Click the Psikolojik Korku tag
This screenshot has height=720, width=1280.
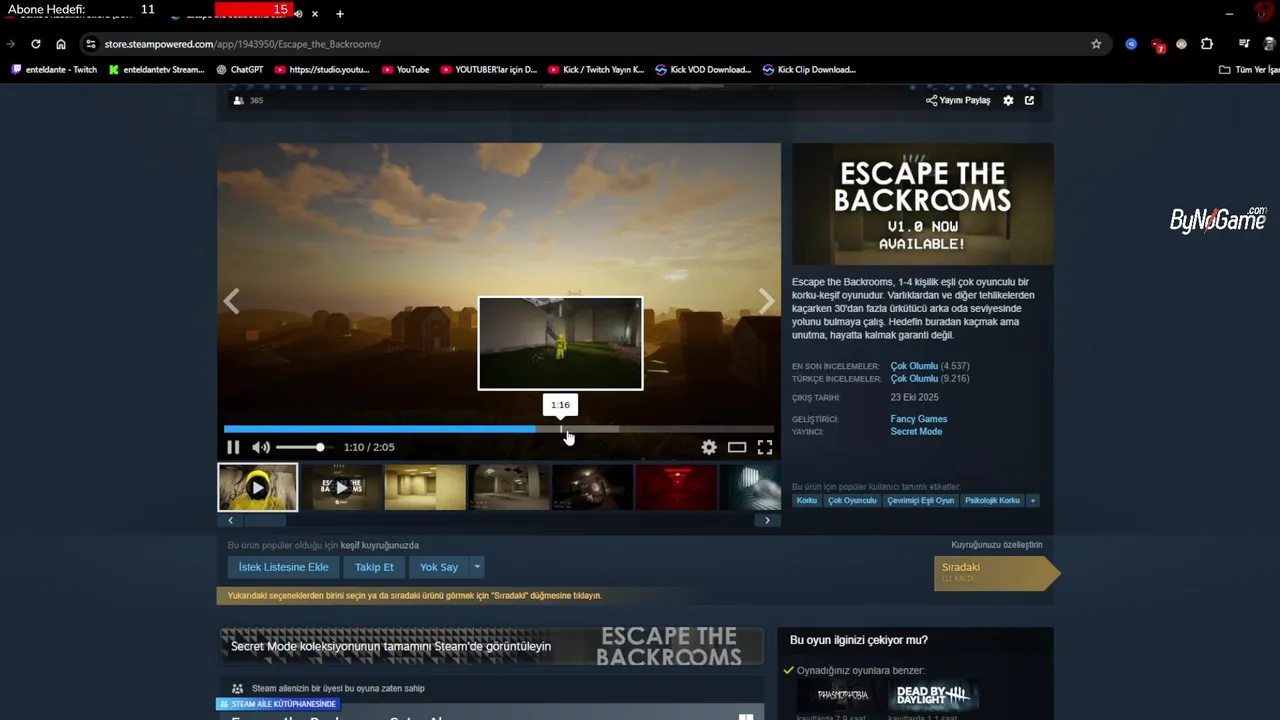(992, 500)
